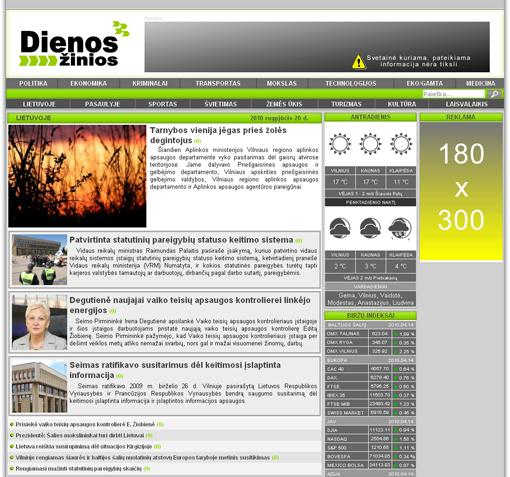
Task: Open the Technologijos menu item
Action: pyautogui.click(x=351, y=83)
